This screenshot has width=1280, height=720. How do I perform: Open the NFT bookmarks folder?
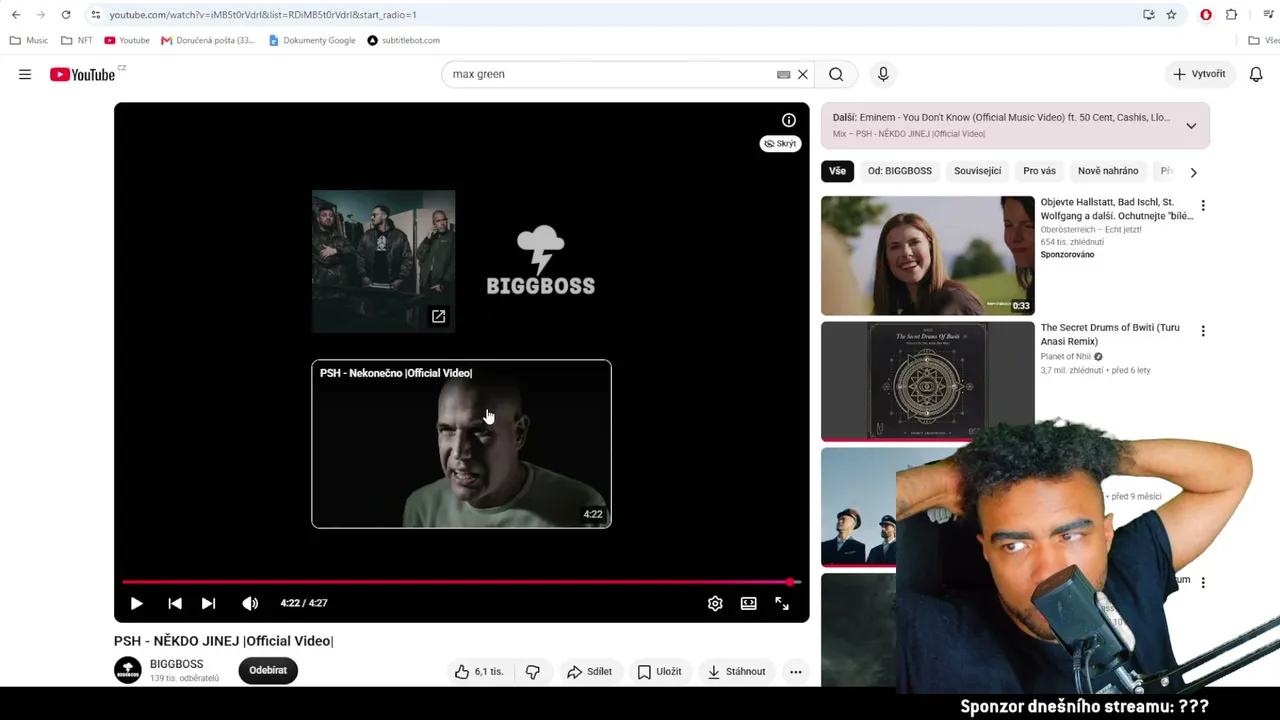[x=76, y=41]
